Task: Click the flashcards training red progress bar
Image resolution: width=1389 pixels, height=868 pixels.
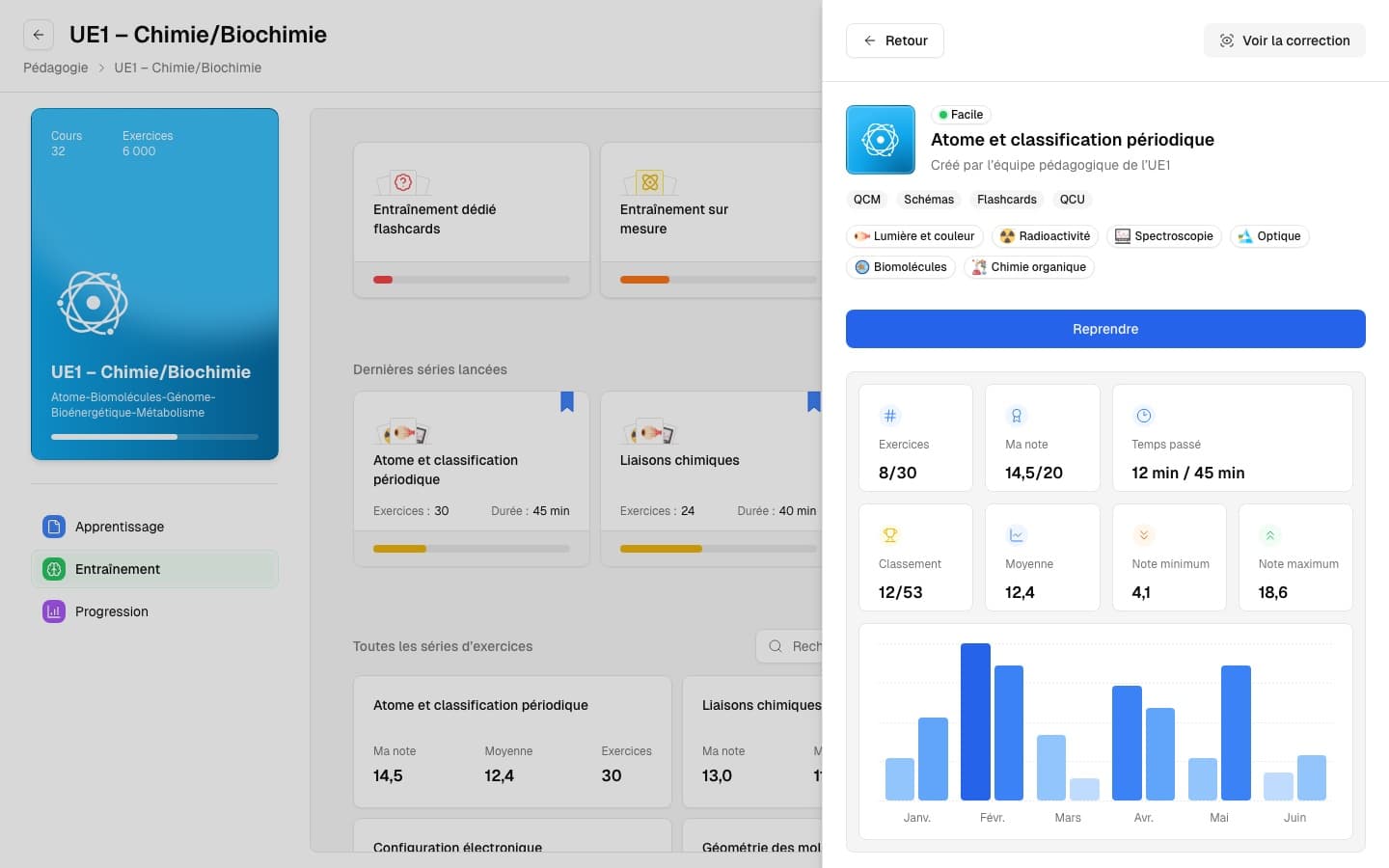Action: (x=472, y=280)
